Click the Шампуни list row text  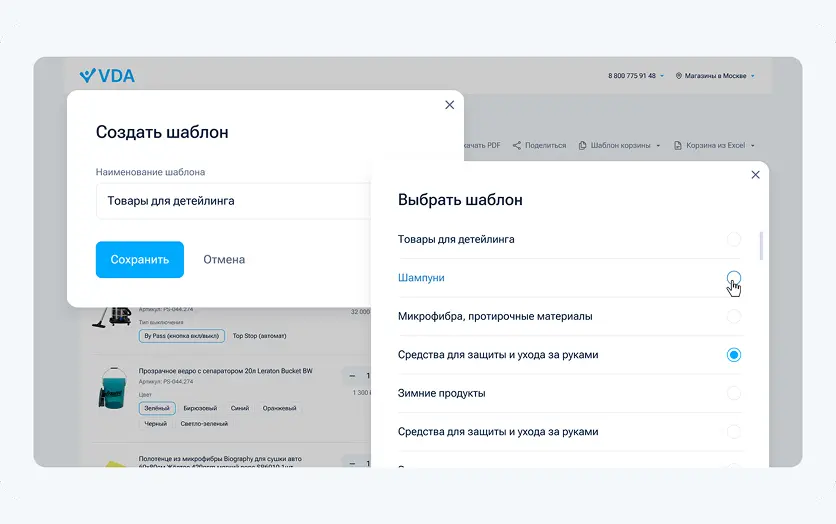[421, 278]
